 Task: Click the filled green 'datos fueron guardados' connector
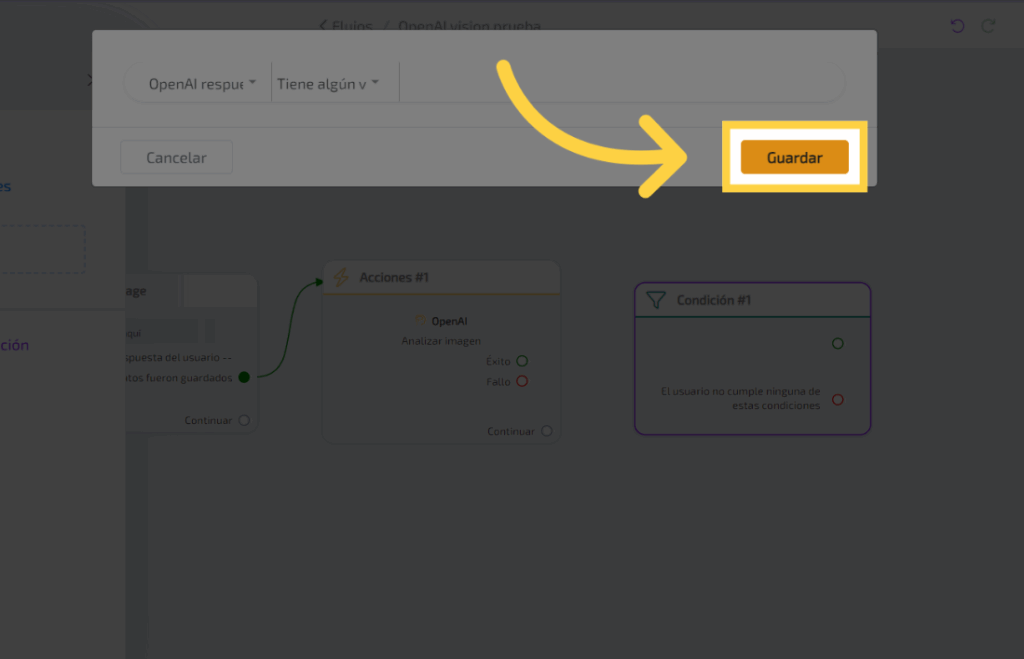(x=244, y=377)
